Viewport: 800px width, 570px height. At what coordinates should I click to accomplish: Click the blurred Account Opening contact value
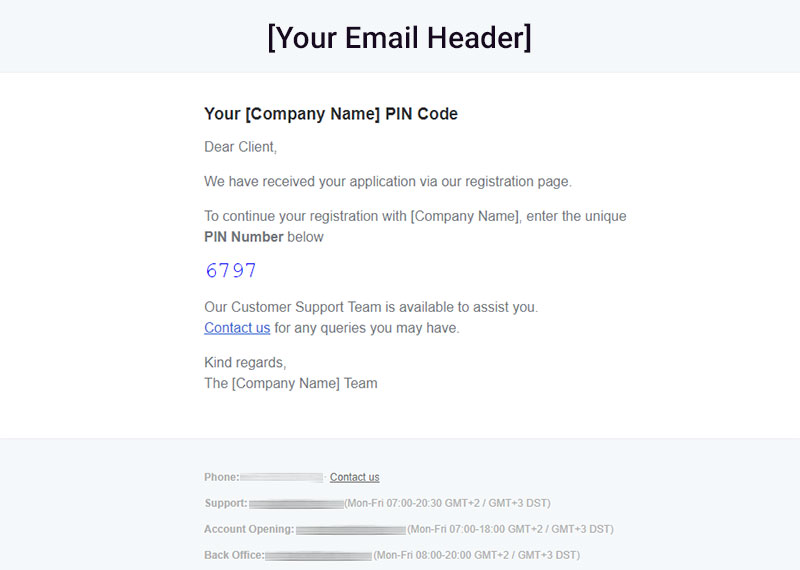coord(351,529)
